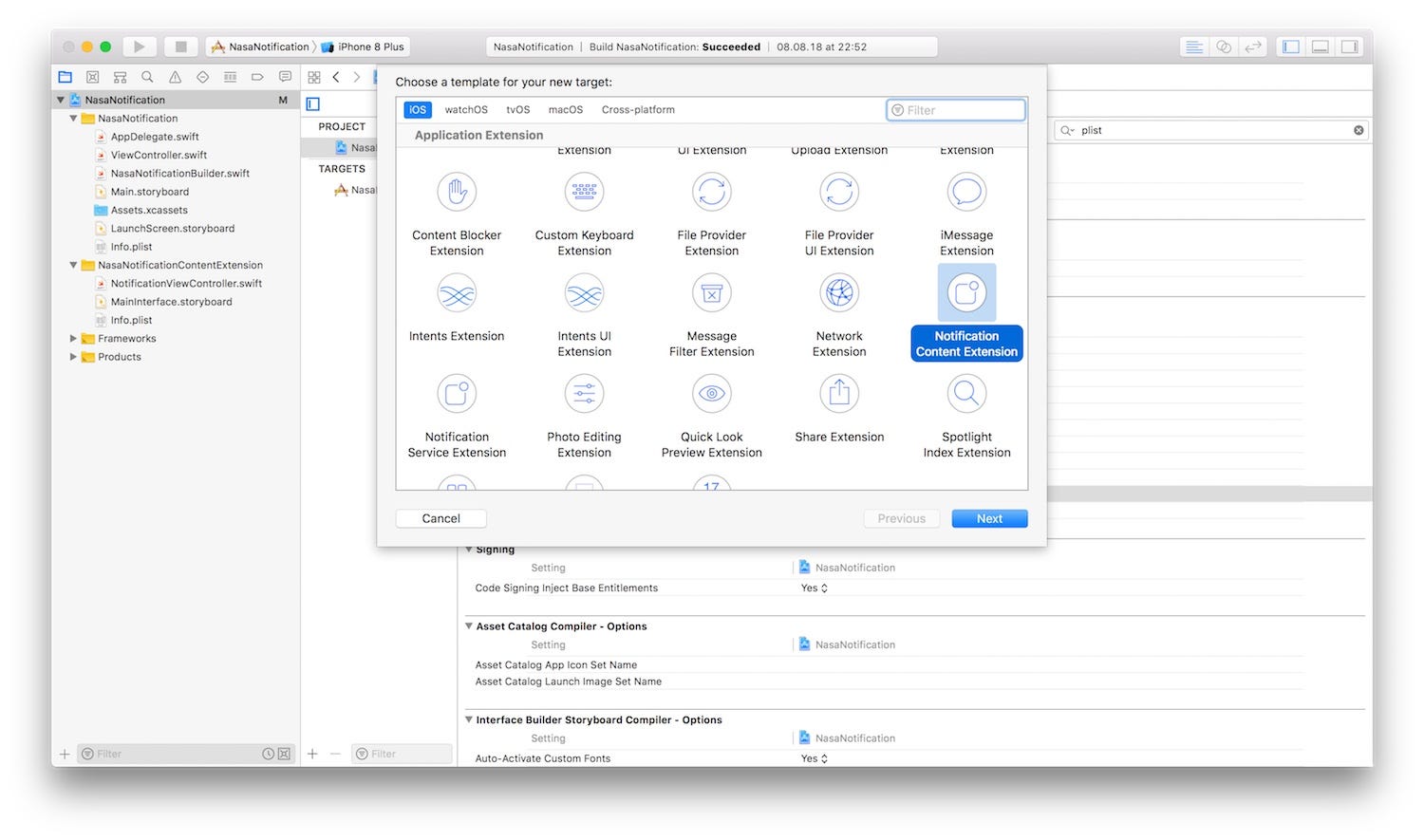Image resolution: width=1424 pixels, height=840 pixels.
Task: Click the Run (play) button in toolbar
Action: tap(139, 47)
